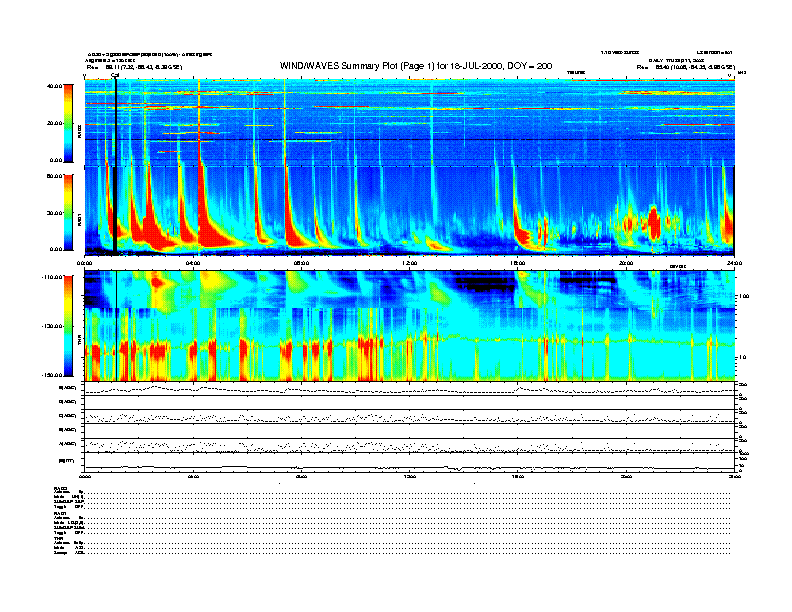This screenshot has height=612, width=792.
Task: Click the top line plot strip below TNR
Action: tap(410, 388)
